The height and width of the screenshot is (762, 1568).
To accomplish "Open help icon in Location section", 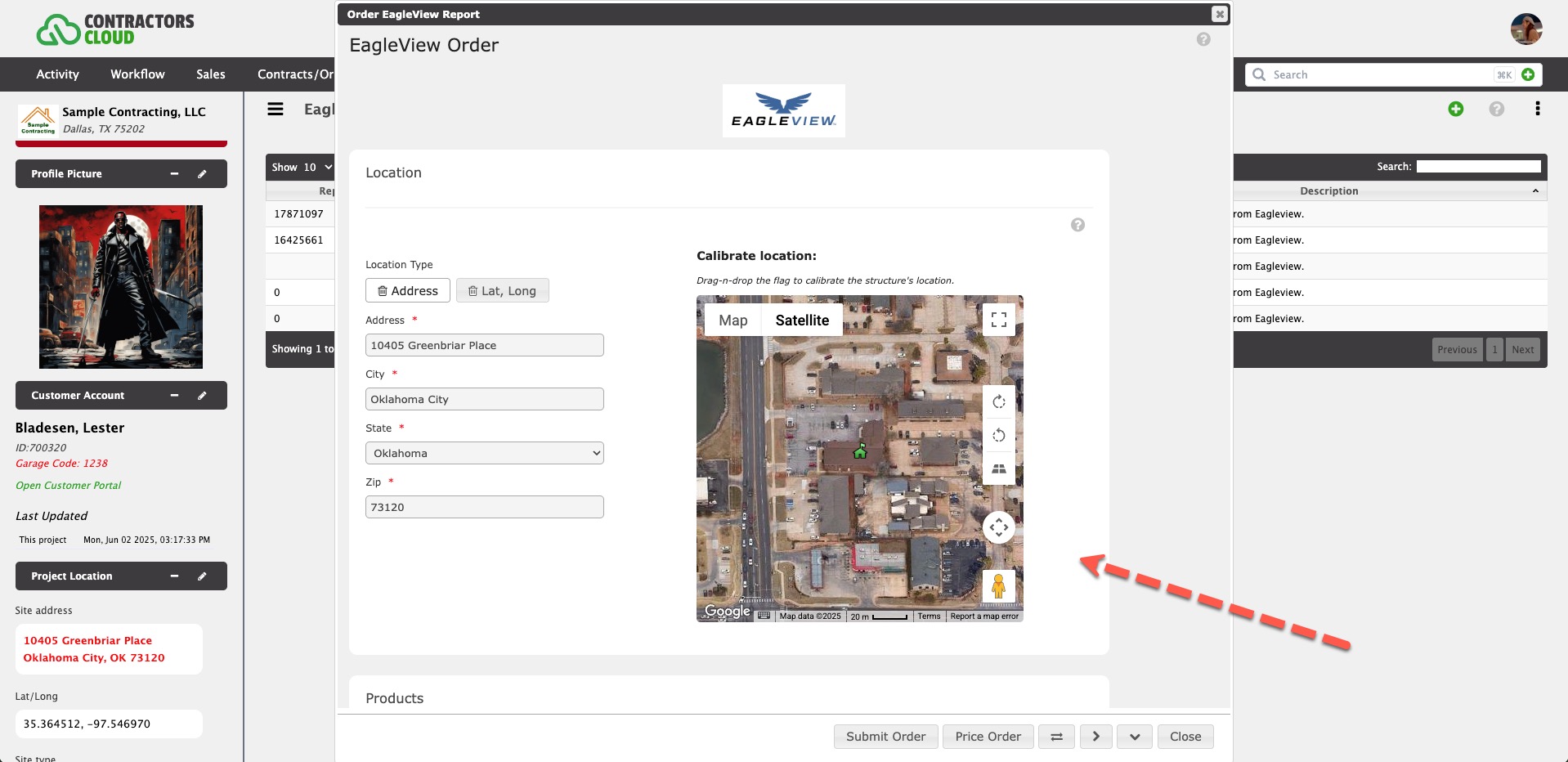I will 1077,225.
